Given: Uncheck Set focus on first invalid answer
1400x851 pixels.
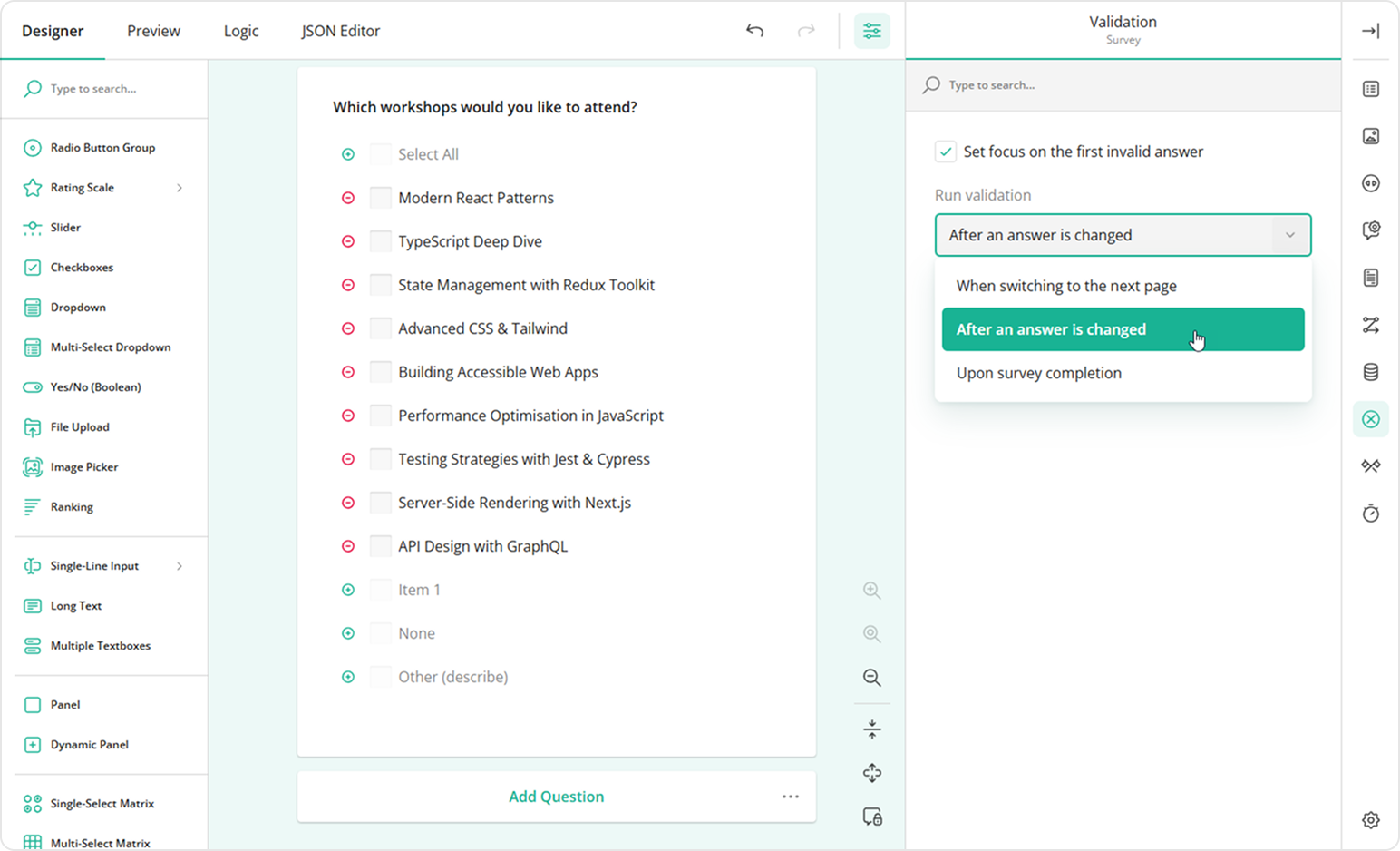Looking at the screenshot, I should click(x=946, y=152).
